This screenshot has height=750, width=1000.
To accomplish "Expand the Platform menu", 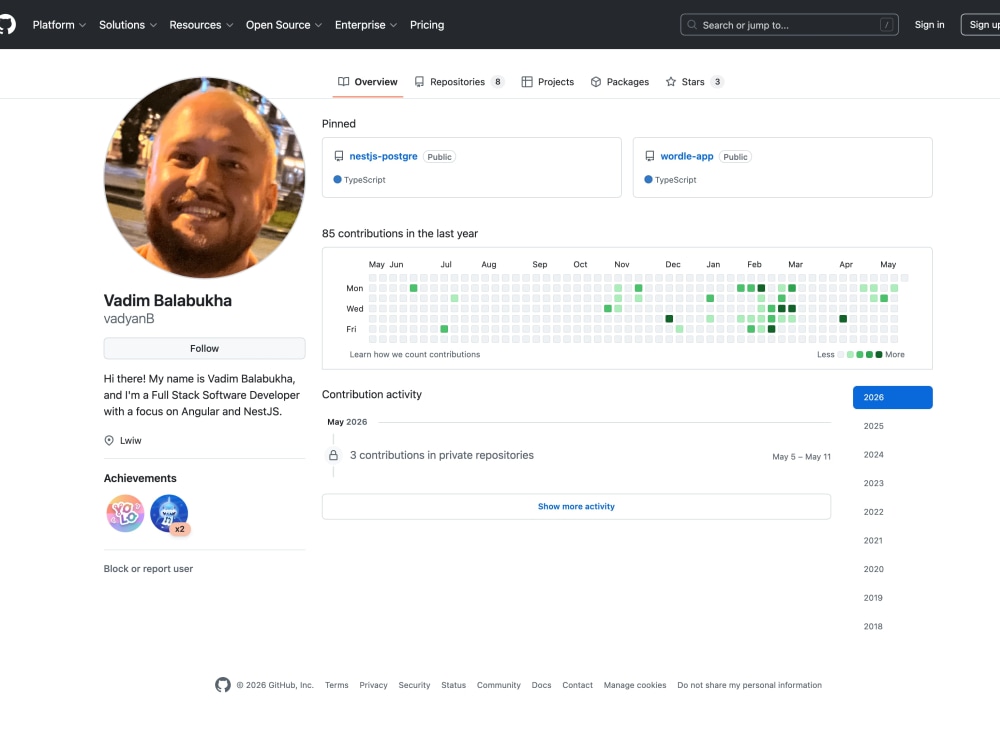I will 59,25.
